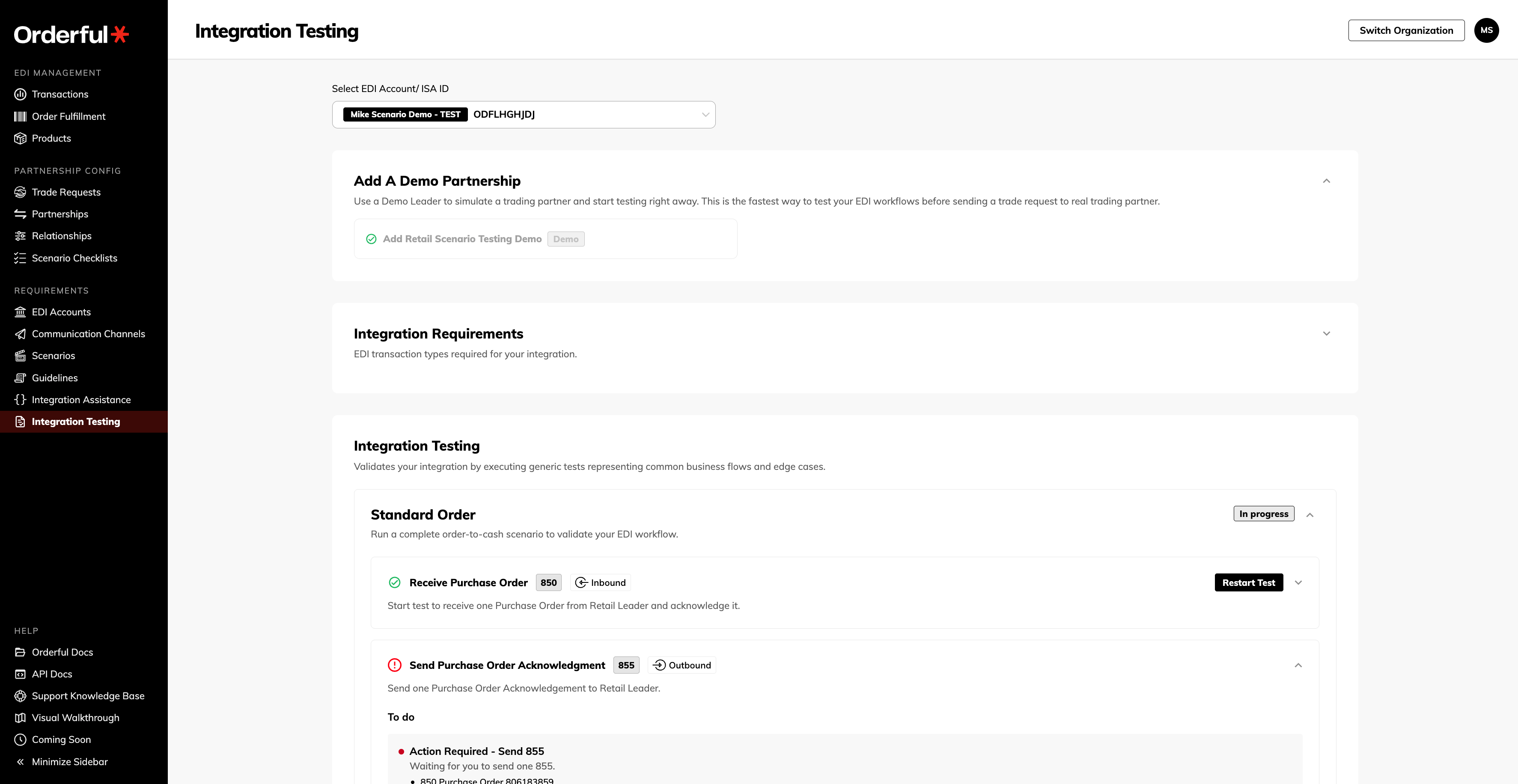Open Partnerships in the sidebar
The height and width of the screenshot is (784, 1518).
(60, 214)
